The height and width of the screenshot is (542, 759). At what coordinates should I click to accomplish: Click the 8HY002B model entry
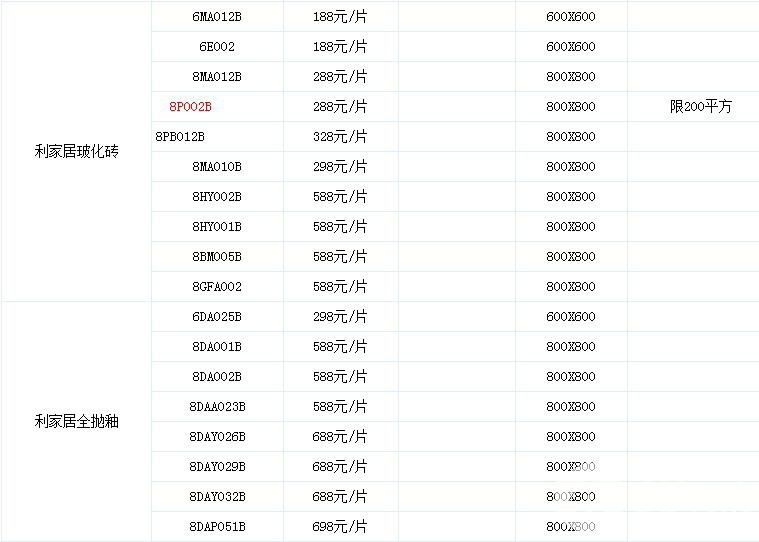coord(217,197)
